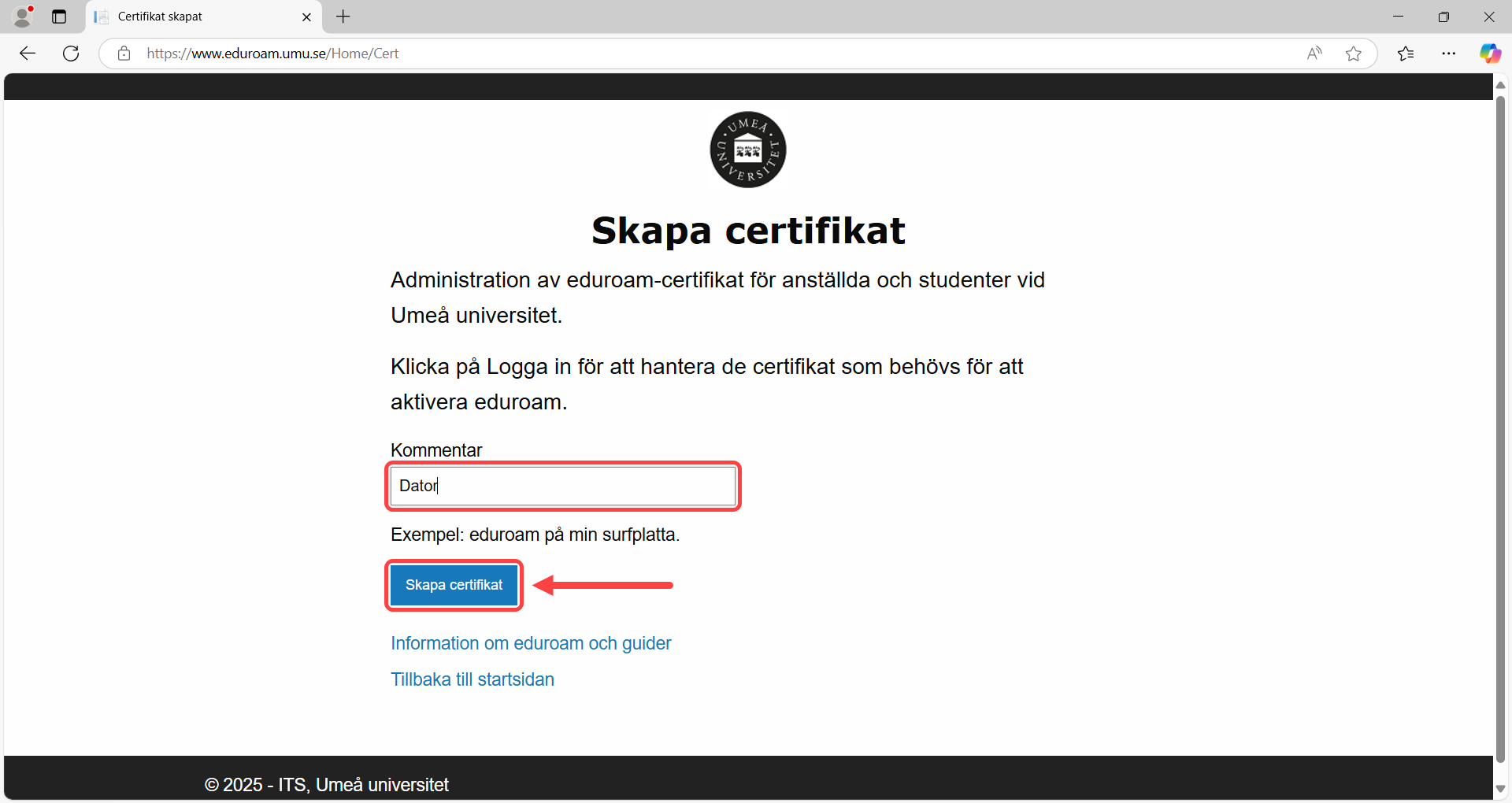Reload the page with Refresh icon

[71, 54]
